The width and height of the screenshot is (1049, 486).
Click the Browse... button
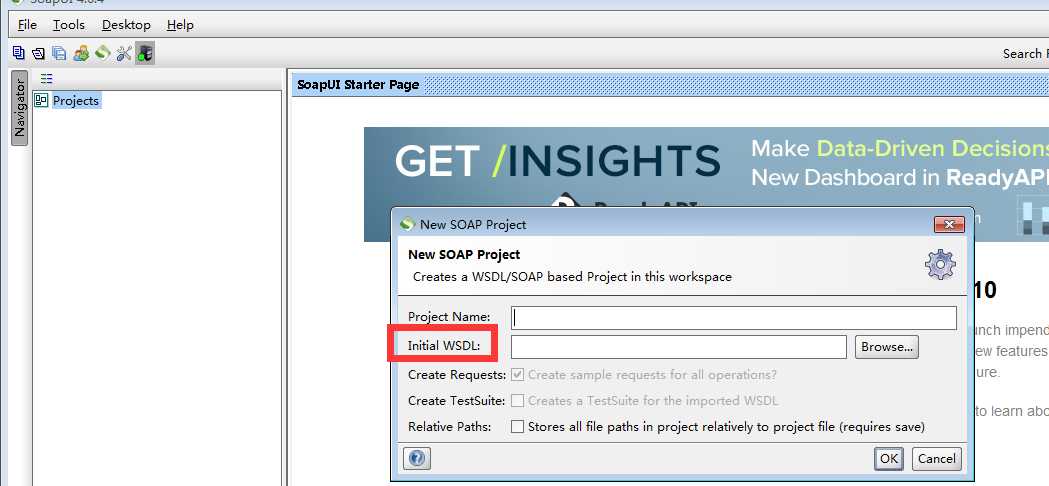[x=886, y=347]
